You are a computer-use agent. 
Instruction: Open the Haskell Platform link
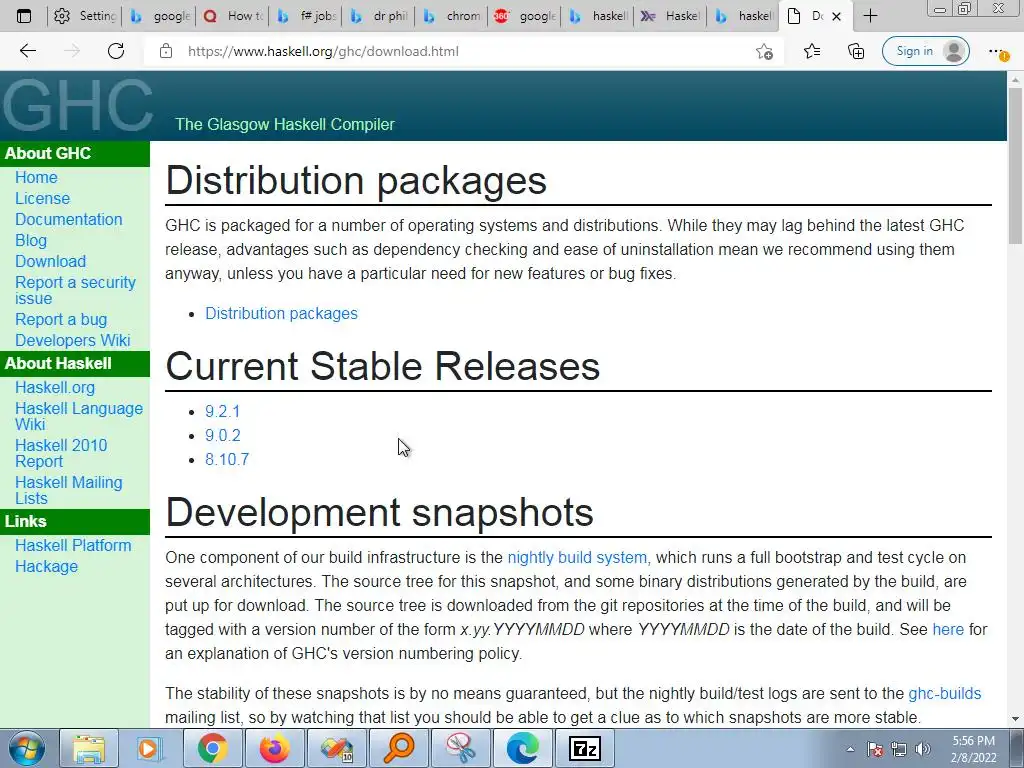[73, 545]
